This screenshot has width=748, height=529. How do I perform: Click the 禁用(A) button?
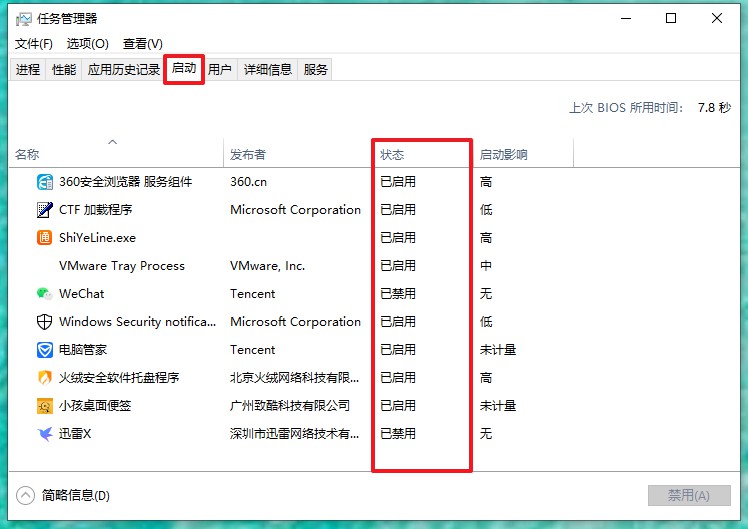click(x=689, y=495)
